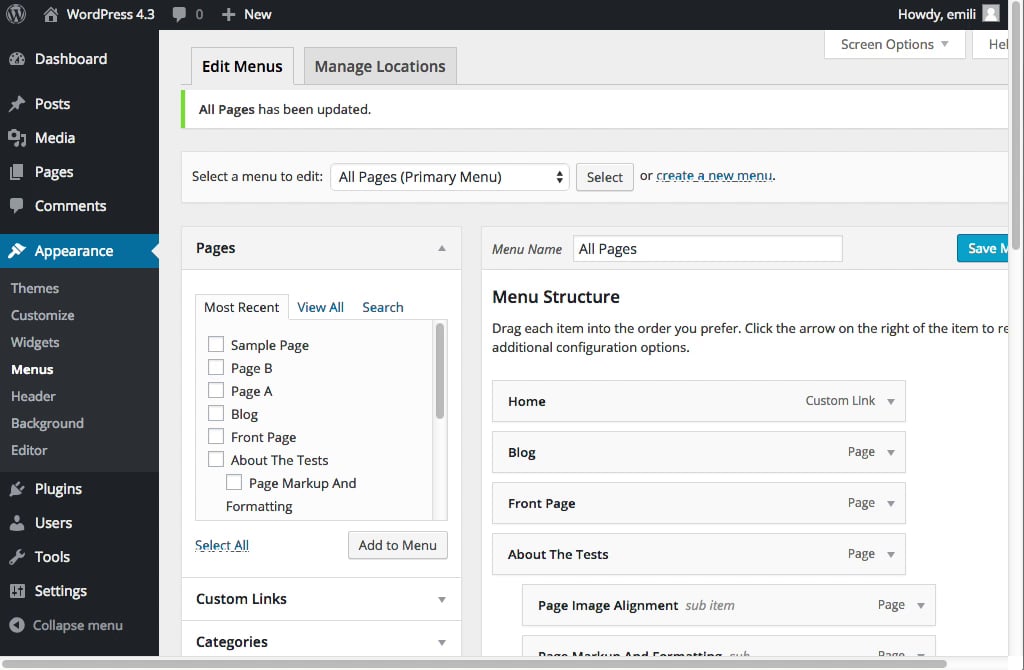Open the Dashboard sidebar icon

[x=17, y=59]
